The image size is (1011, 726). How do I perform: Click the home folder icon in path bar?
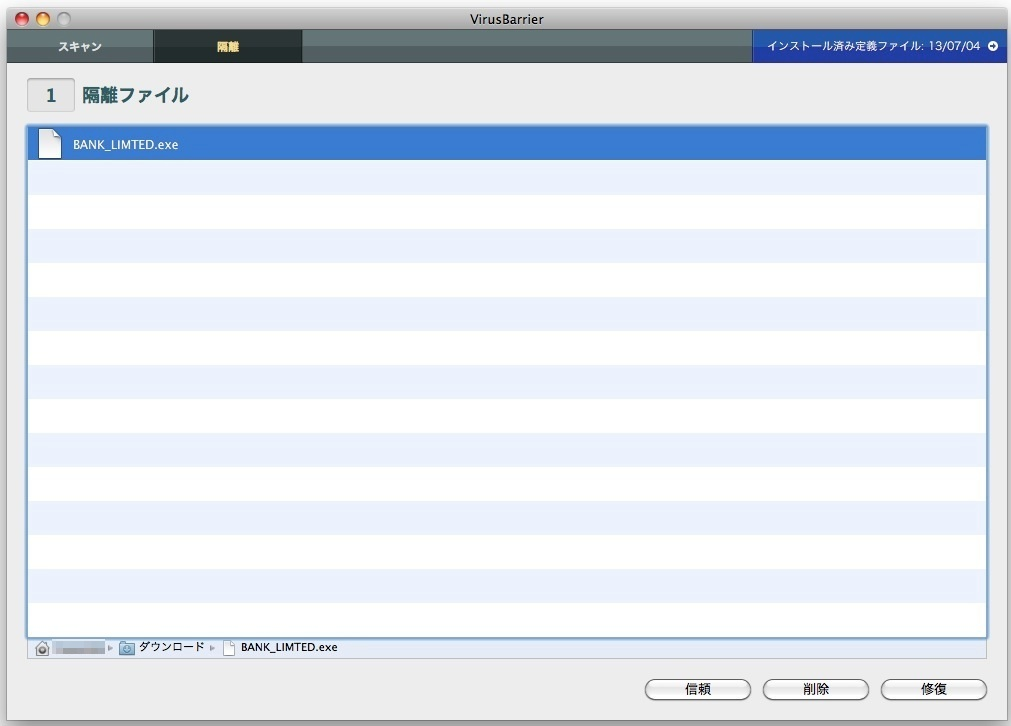(42, 648)
